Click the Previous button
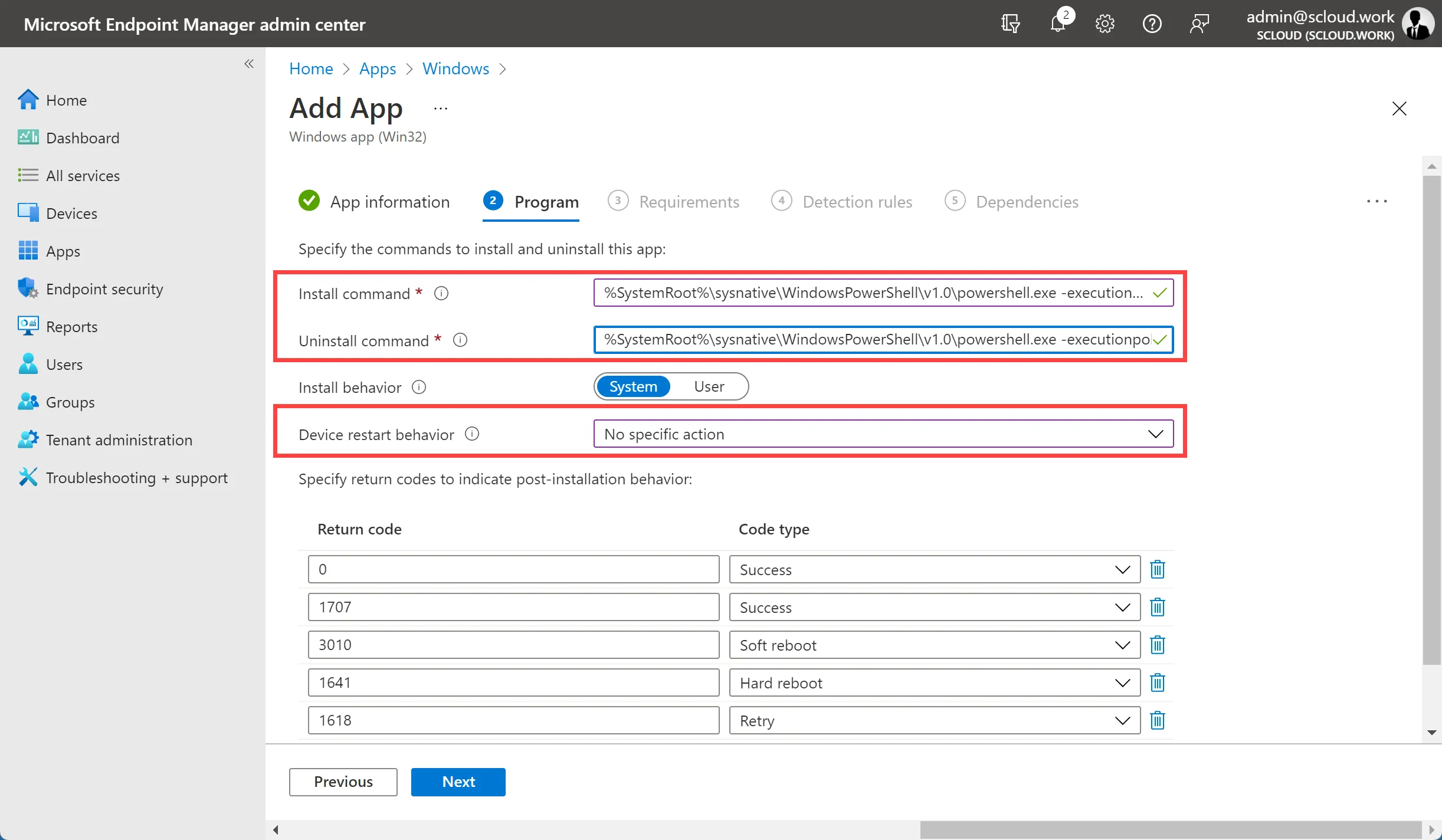Screen dimensions: 1442x840 point(343,782)
